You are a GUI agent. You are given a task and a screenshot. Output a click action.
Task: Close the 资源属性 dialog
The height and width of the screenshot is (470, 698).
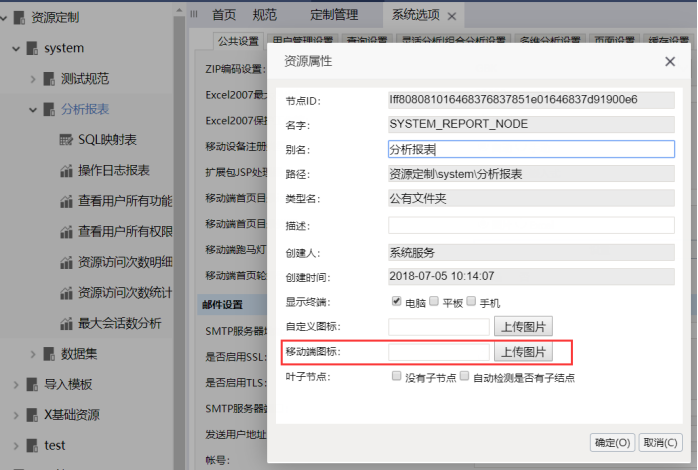(x=670, y=61)
